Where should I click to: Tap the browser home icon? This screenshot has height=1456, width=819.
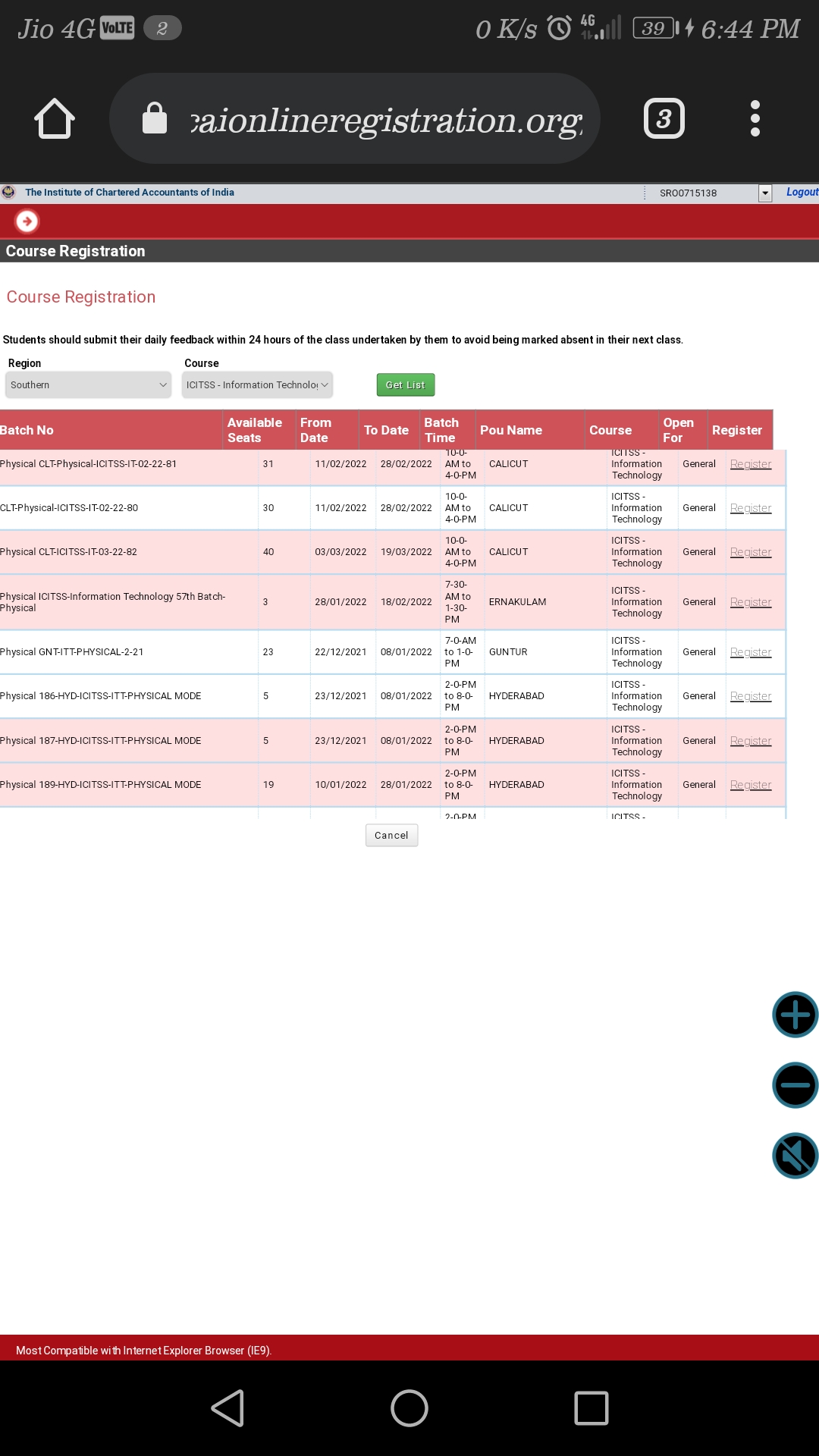(x=55, y=119)
